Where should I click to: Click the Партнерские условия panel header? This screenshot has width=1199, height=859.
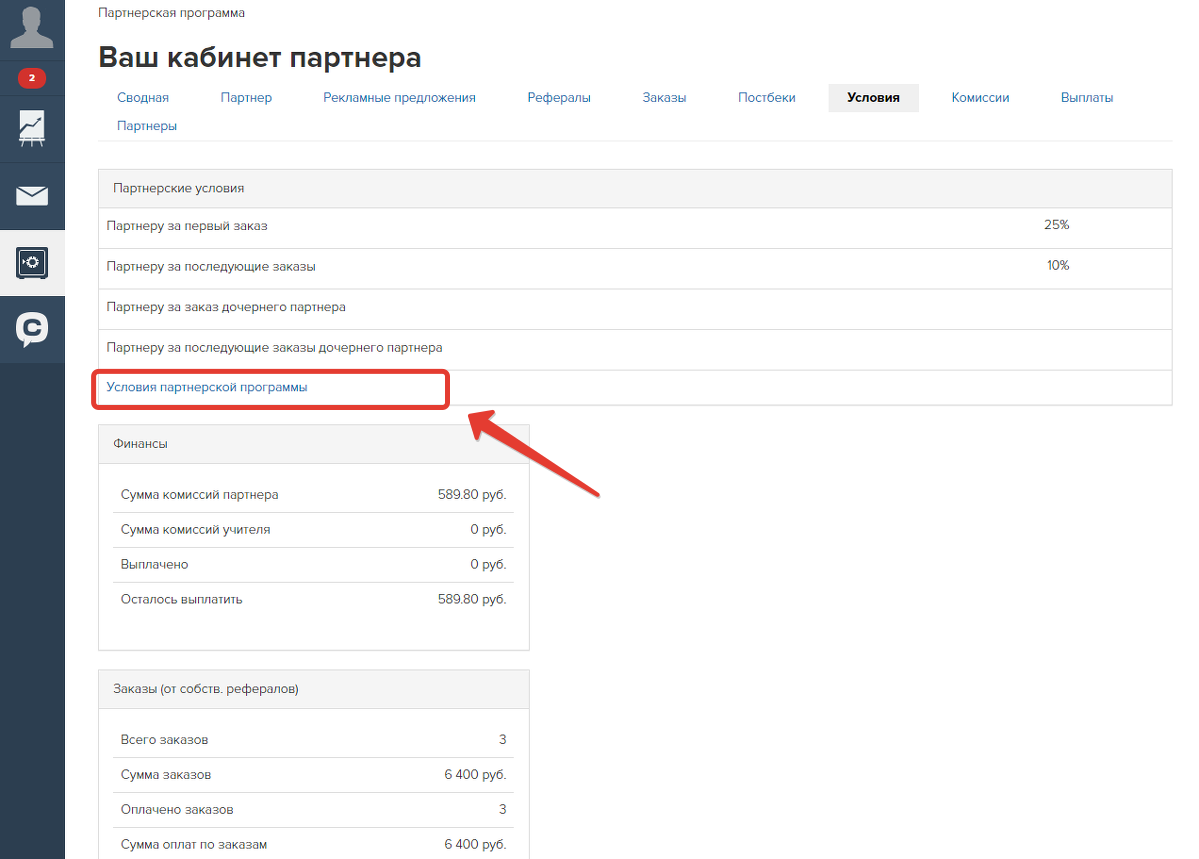635,188
